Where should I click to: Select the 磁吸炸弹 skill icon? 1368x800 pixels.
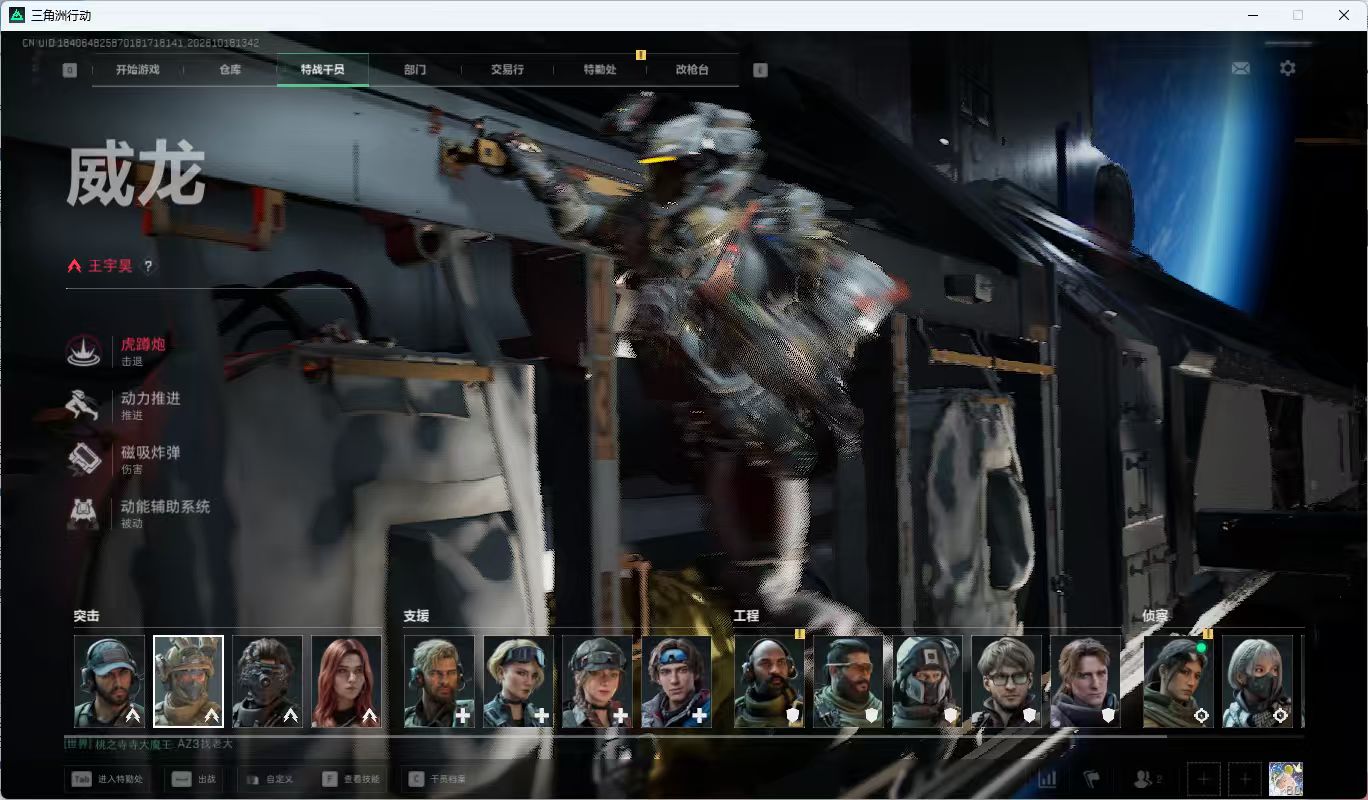click(83, 459)
